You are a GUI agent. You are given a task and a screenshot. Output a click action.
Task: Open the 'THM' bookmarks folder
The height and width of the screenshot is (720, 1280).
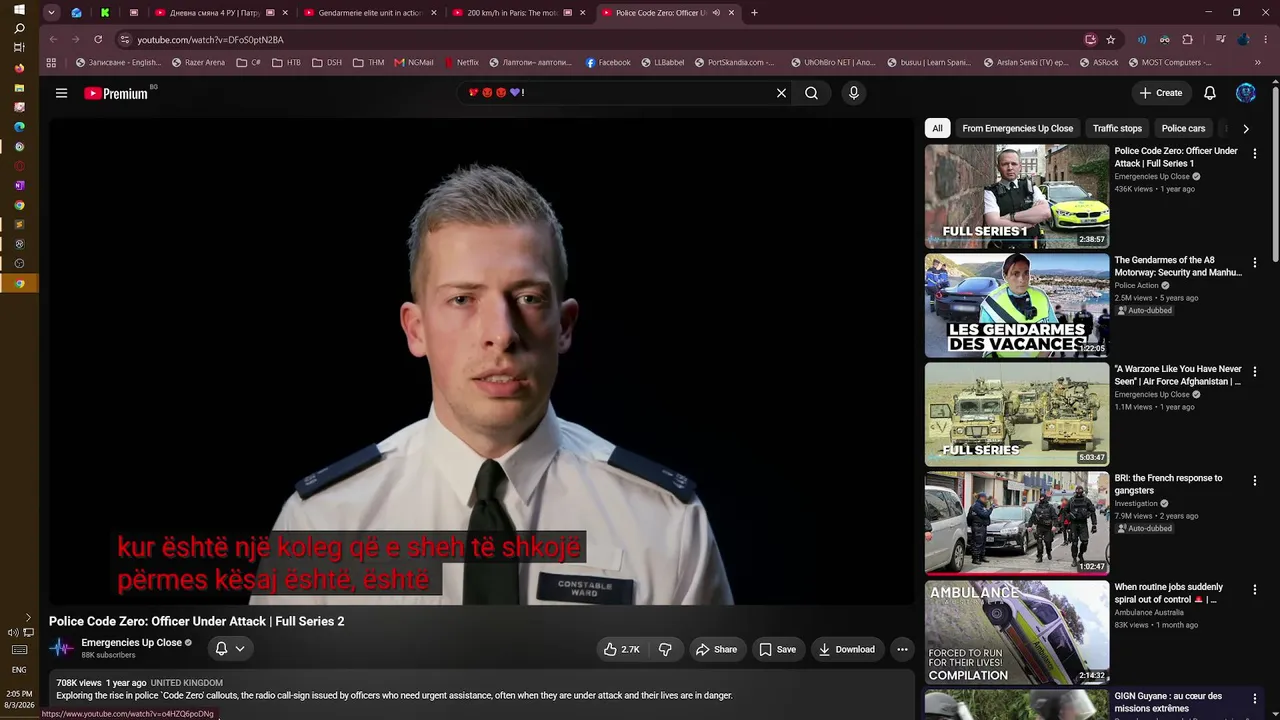[368, 62]
